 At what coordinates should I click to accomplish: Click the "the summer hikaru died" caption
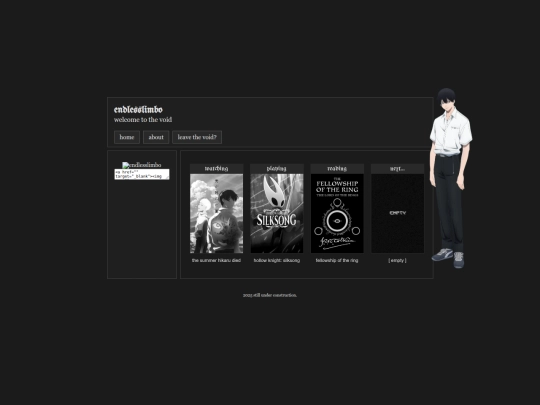[x=216, y=260]
